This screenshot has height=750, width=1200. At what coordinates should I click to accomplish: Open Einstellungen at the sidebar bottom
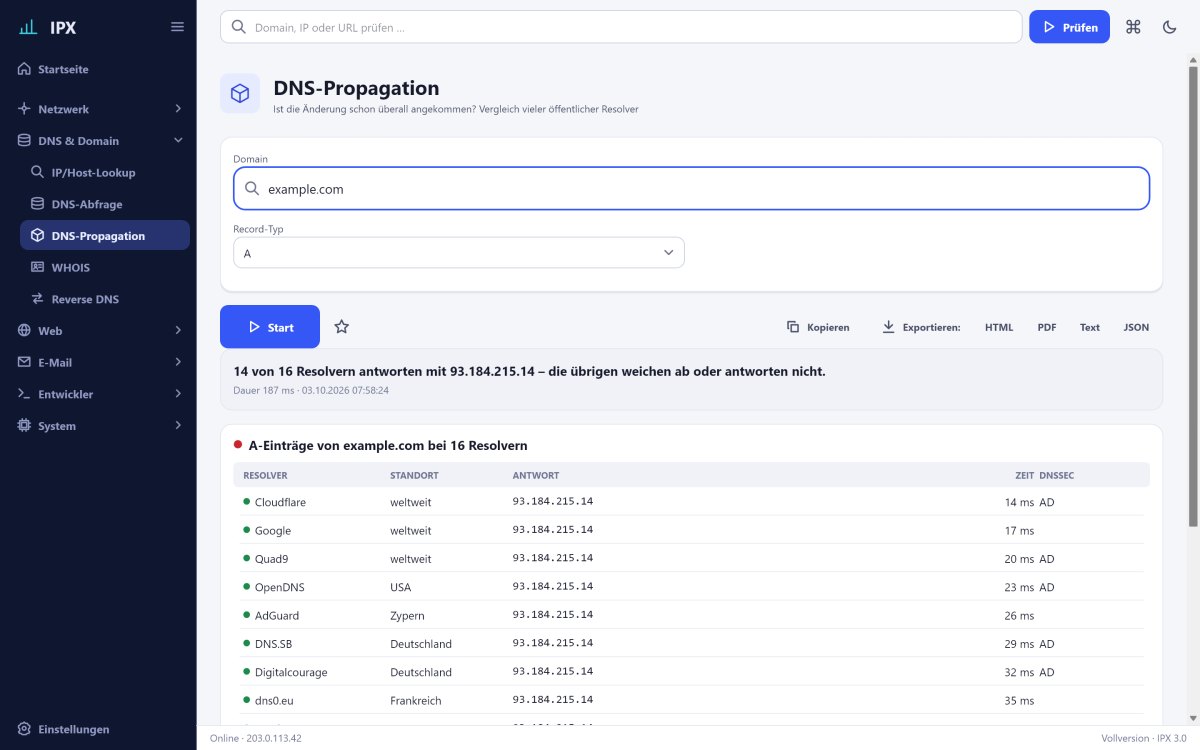[x=98, y=729]
